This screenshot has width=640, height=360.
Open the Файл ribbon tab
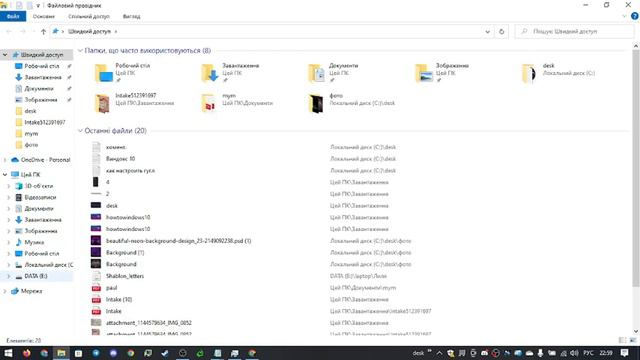[x=13, y=16]
